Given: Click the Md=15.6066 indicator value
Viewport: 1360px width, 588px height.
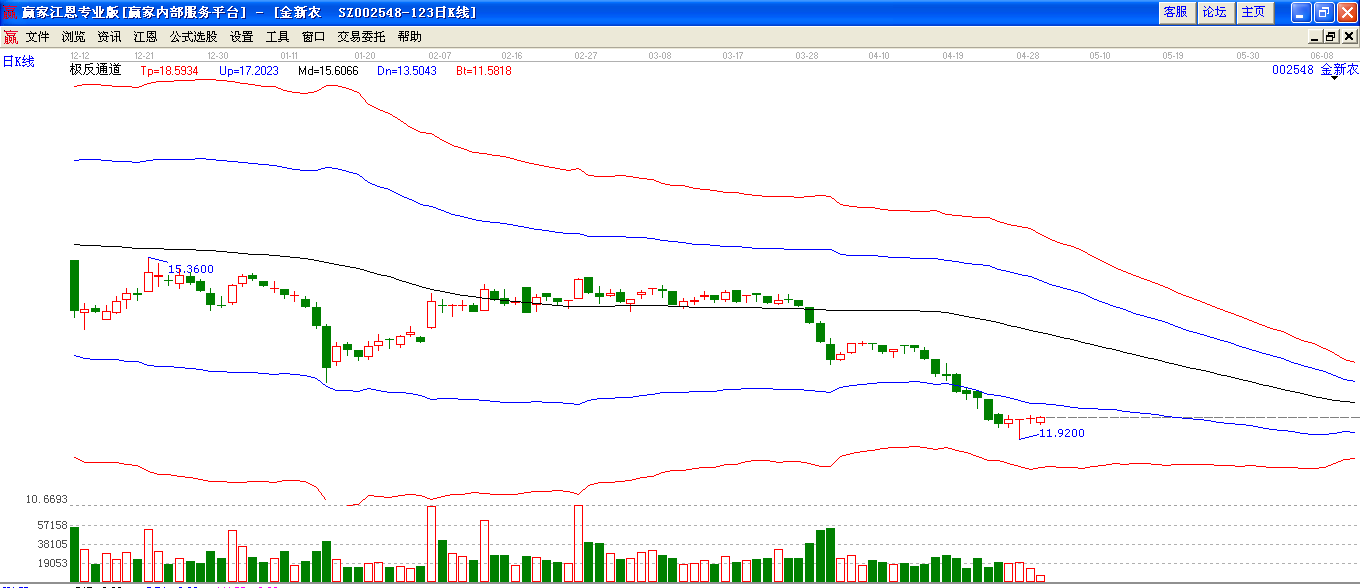Looking at the screenshot, I should pos(328,71).
